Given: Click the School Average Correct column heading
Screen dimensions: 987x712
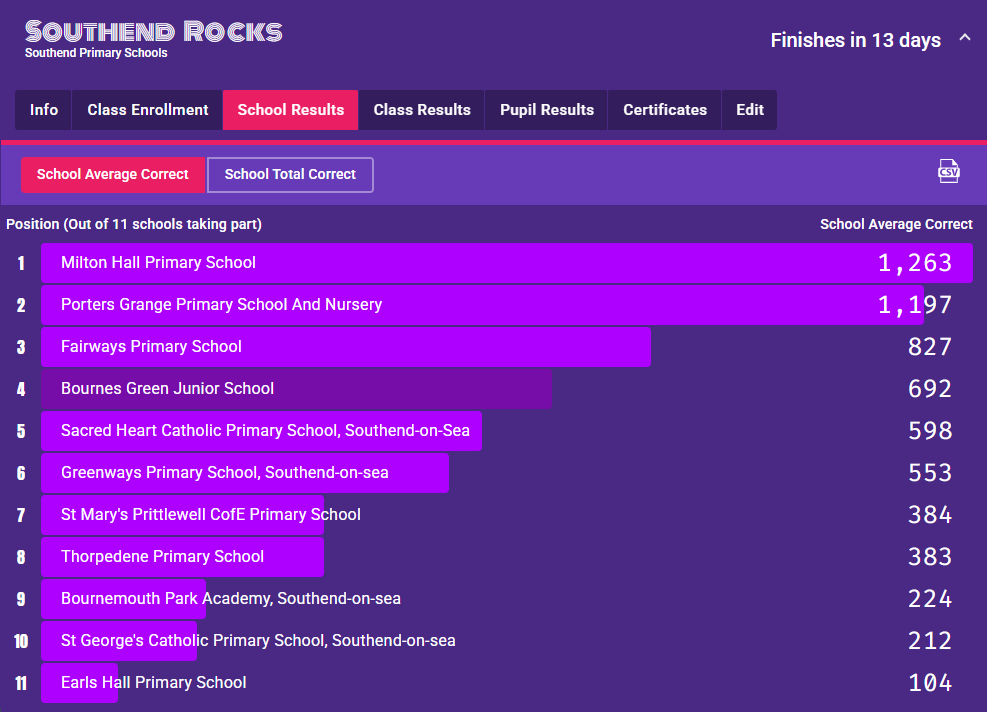Looking at the screenshot, I should (896, 224).
